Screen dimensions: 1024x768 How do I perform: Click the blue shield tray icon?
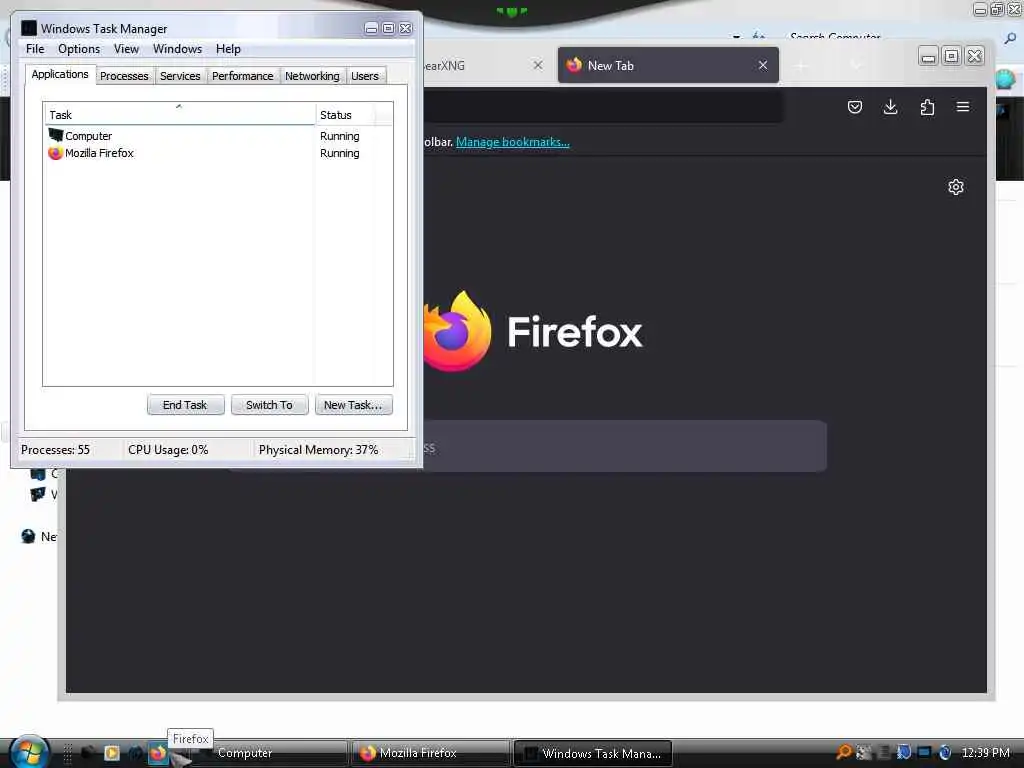pyautogui.click(x=904, y=752)
